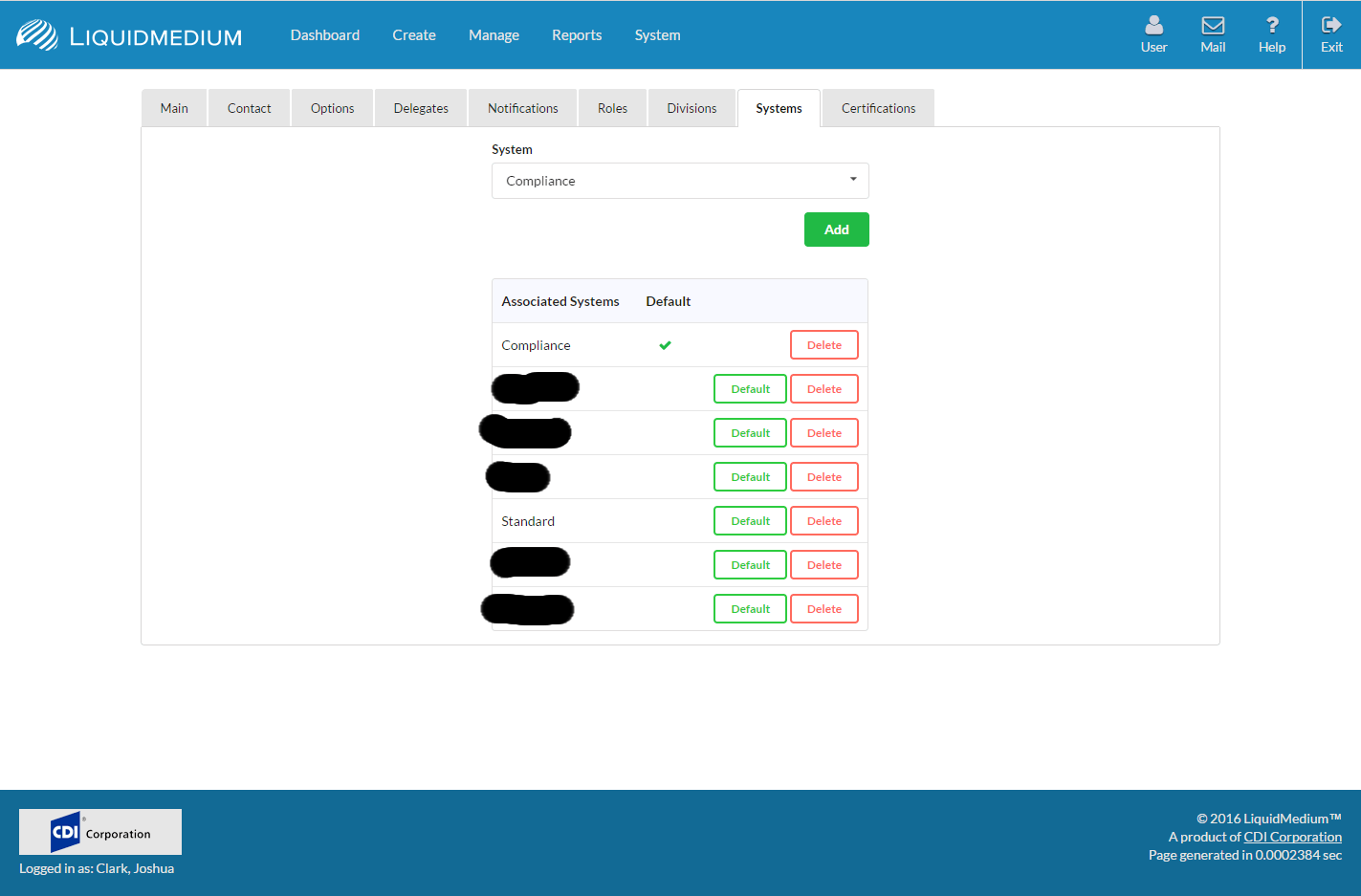The height and width of the screenshot is (896, 1361).
Task: Open the Notifications tab
Action: click(x=522, y=108)
